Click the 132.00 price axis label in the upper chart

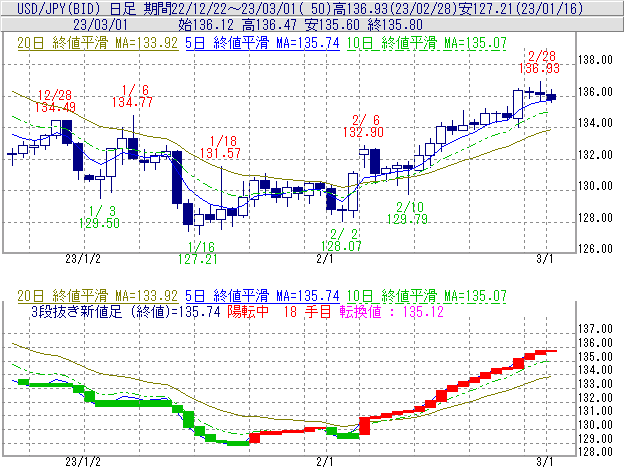pyautogui.click(x=595, y=154)
